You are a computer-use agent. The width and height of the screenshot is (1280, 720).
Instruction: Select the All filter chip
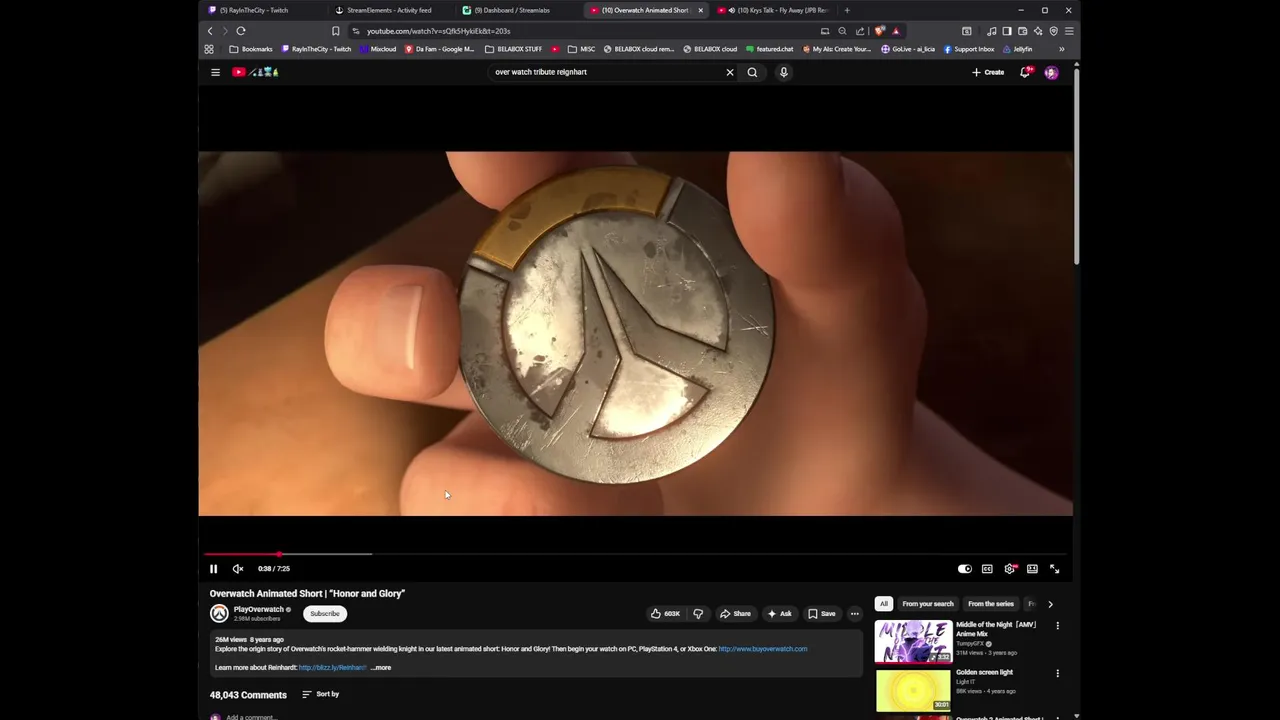(884, 604)
